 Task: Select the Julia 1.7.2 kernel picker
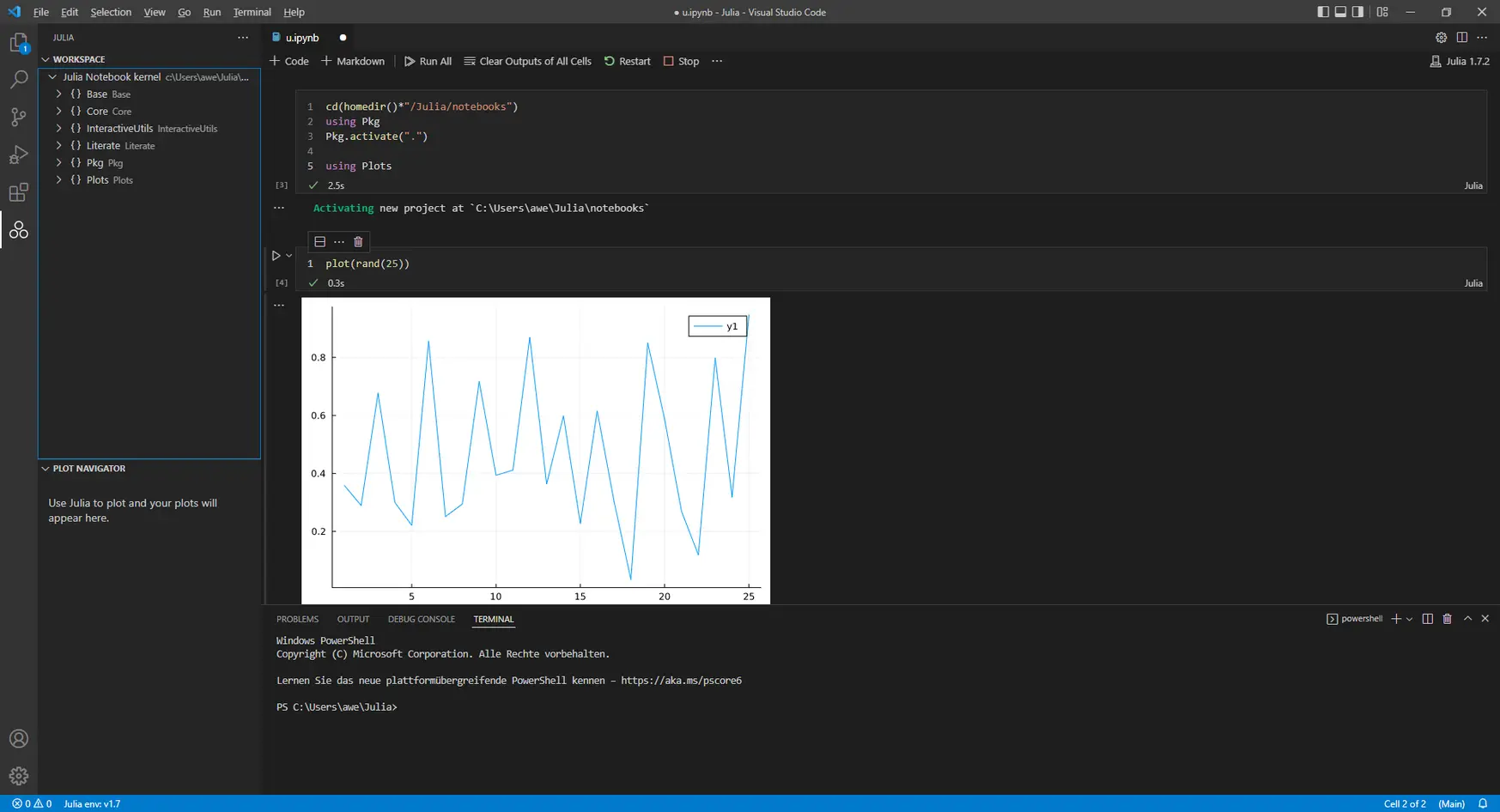point(1459,61)
